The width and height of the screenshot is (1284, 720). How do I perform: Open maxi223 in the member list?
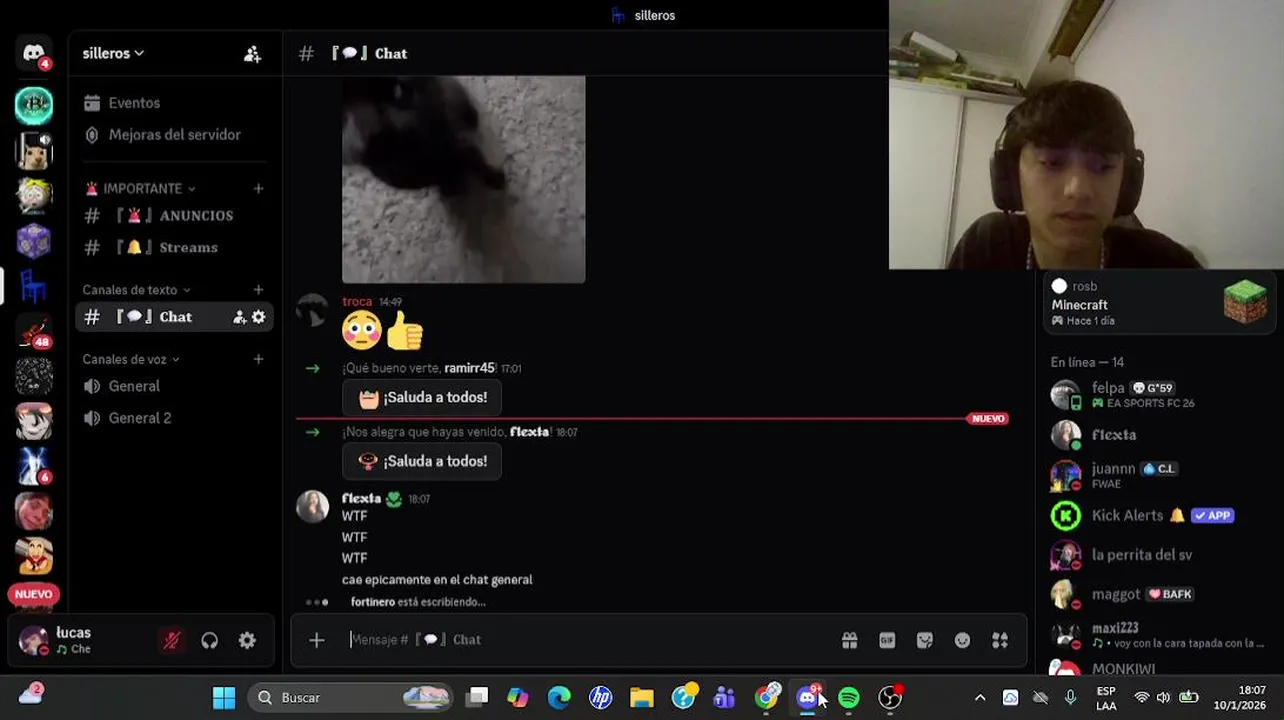click(1155, 635)
